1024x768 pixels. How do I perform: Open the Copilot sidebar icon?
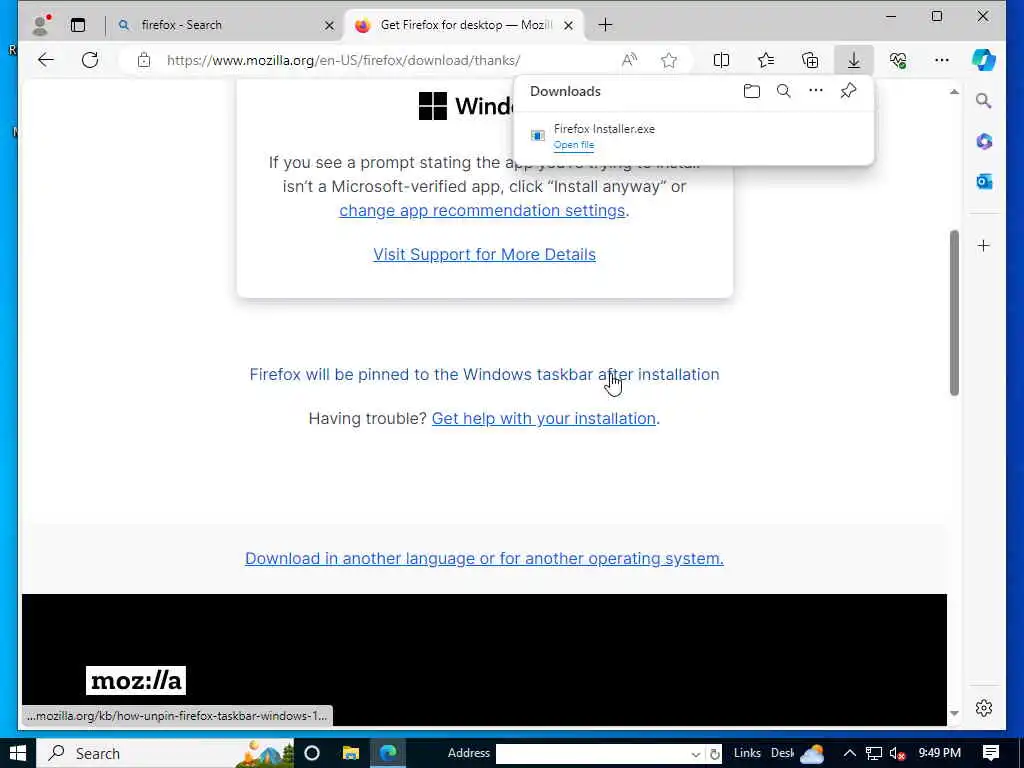click(x=984, y=60)
